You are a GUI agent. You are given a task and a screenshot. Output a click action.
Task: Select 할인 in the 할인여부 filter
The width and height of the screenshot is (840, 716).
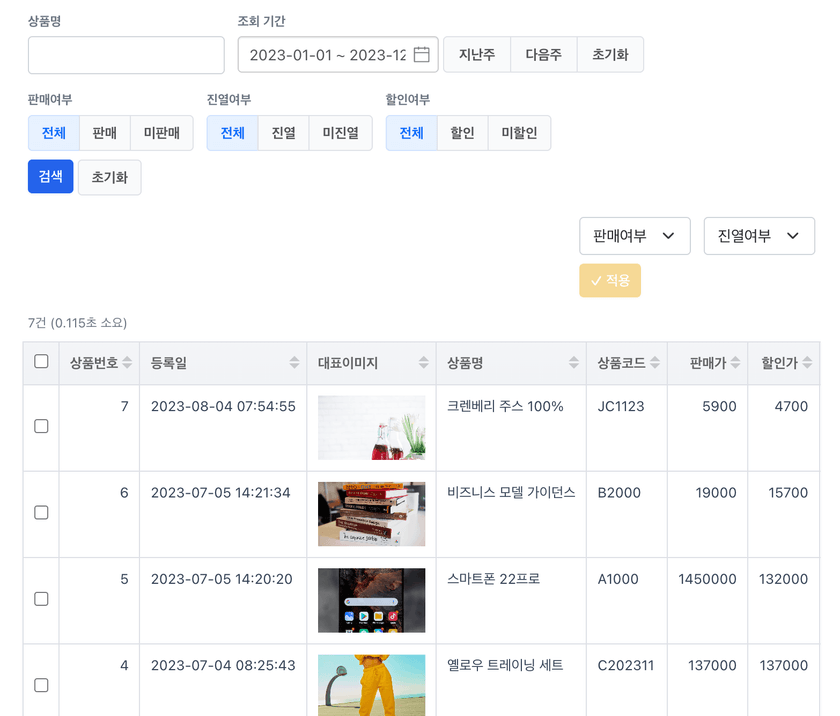click(x=461, y=132)
